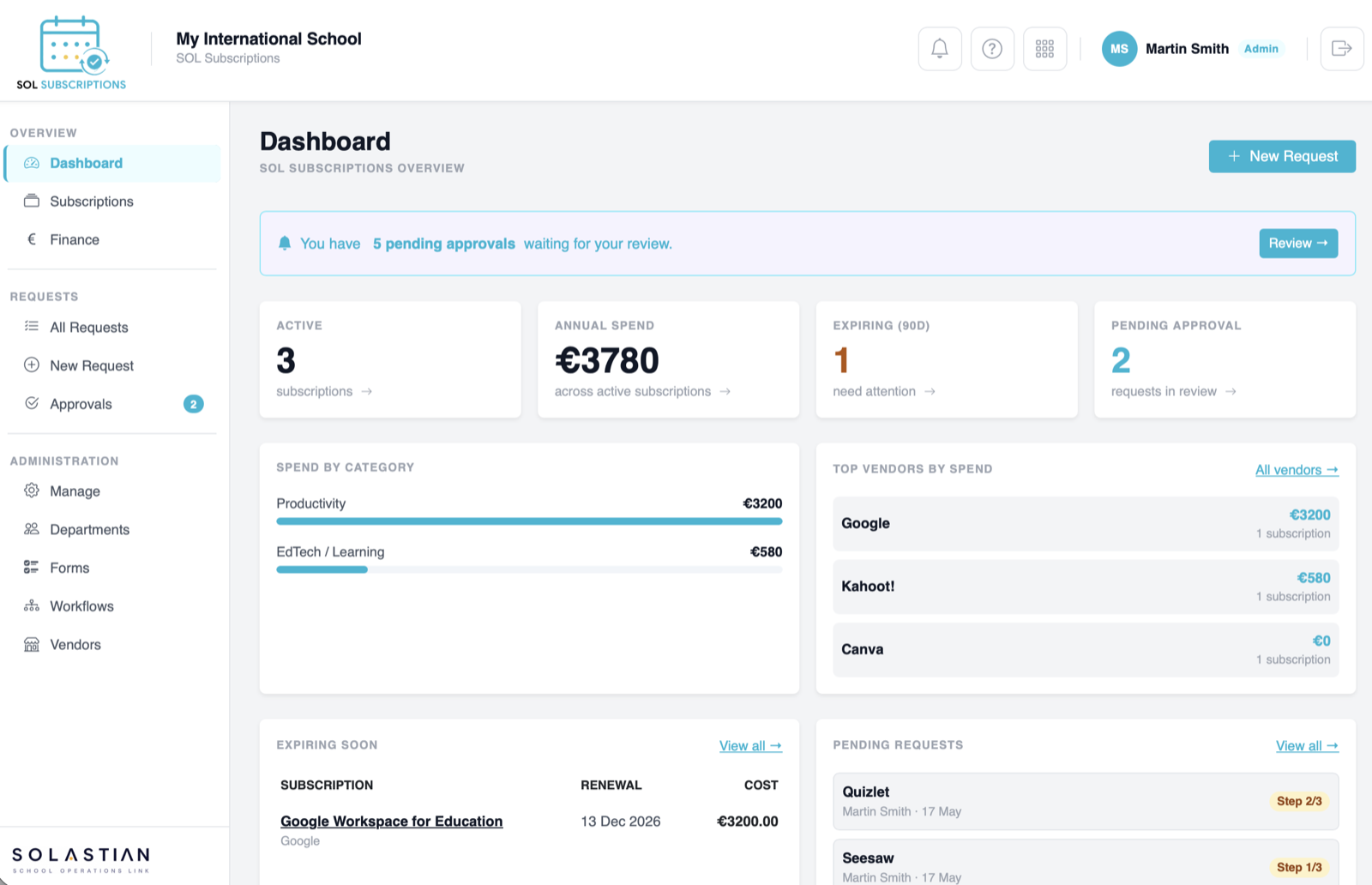Screen dimensions: 1372x885
Task: Click the Review button in banner
Action: (1298, 244)
